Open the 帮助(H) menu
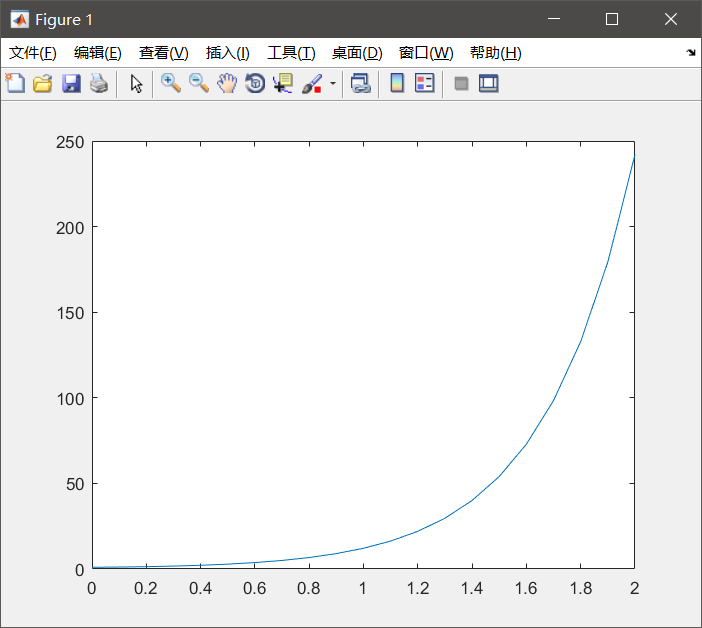The height and width of the screenshot is (628, 702). 496,53
